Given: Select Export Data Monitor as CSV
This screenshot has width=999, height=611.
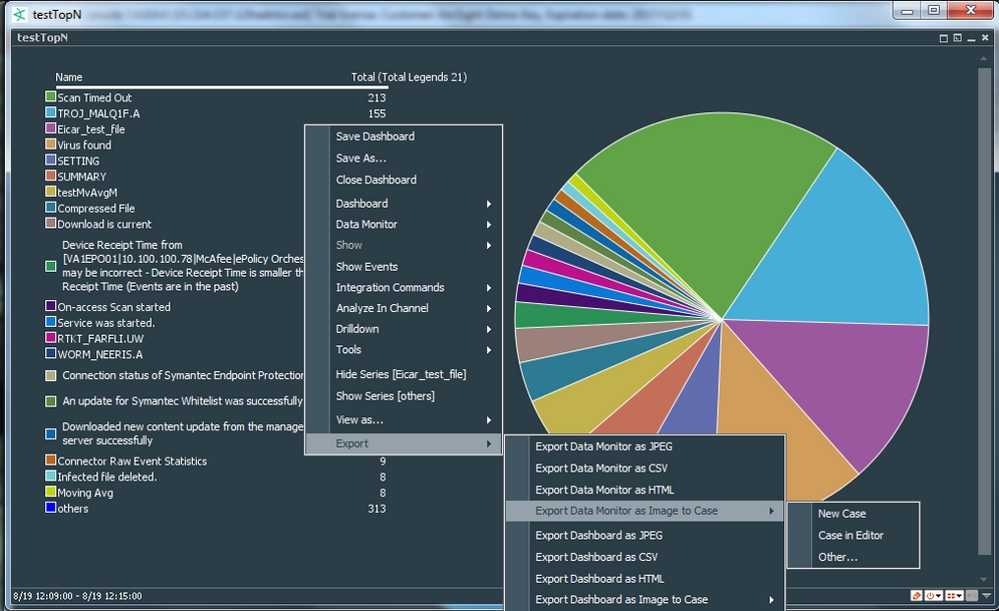Looking at the screenshot, I should point(645,468).
